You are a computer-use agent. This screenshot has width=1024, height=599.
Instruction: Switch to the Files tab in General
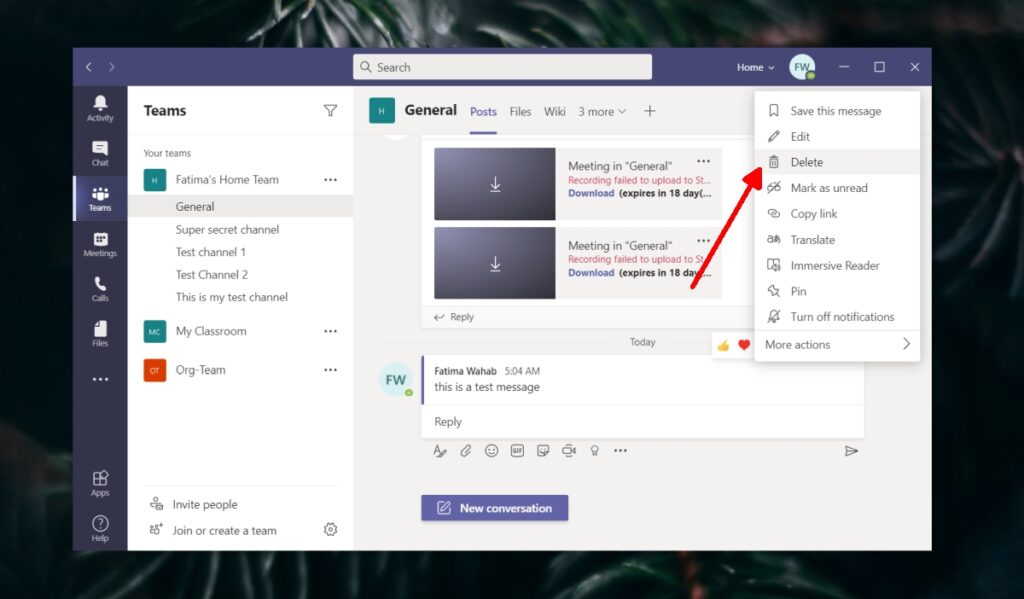[x=520, y=111]
